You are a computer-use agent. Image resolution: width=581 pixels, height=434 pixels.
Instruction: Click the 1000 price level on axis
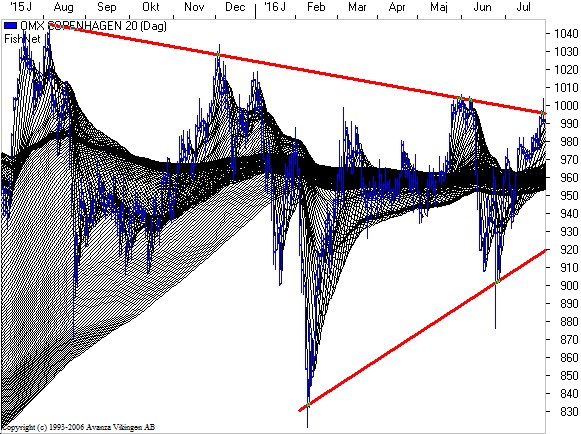(566, 105)
